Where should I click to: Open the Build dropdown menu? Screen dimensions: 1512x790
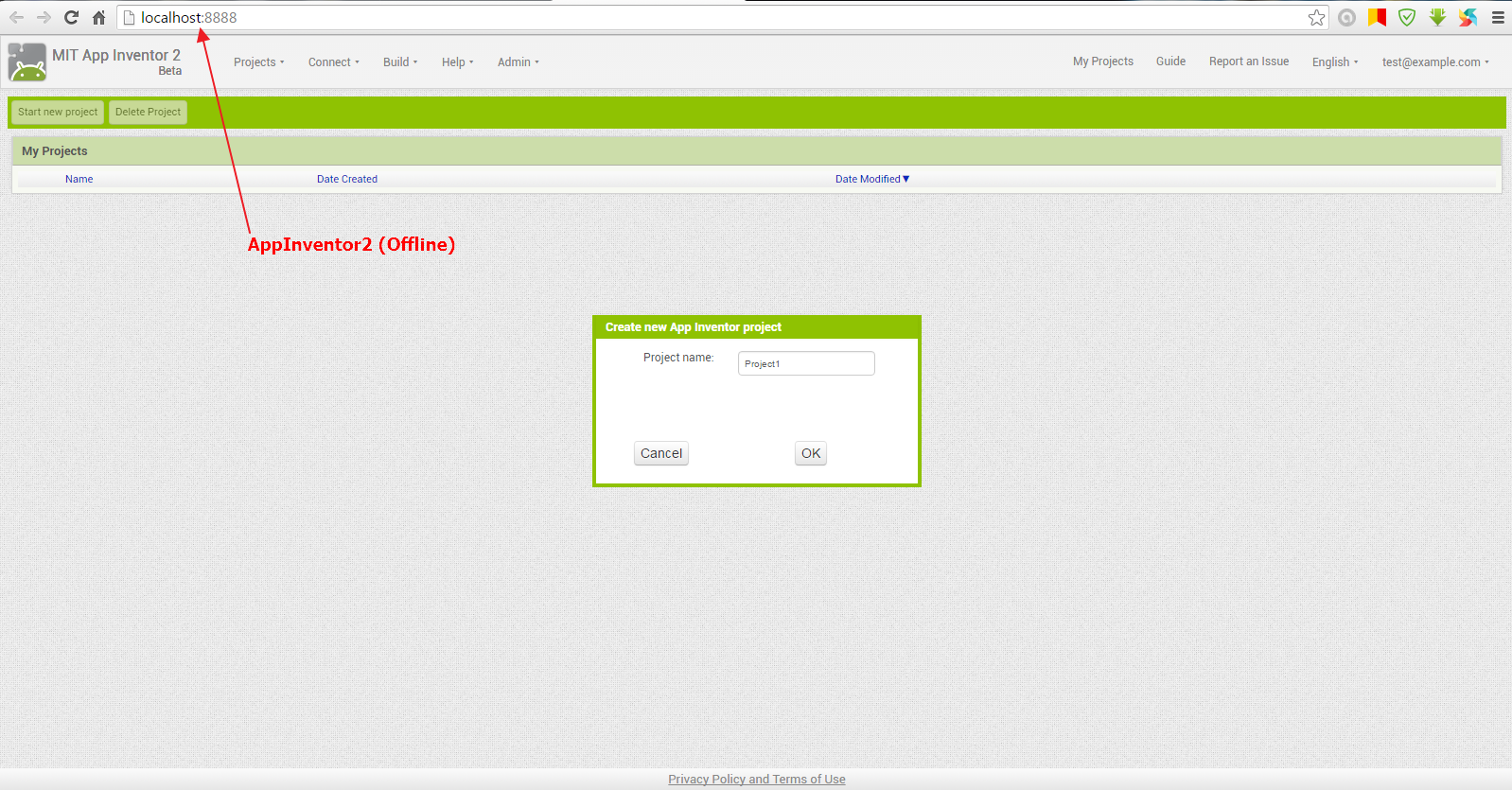400,62
